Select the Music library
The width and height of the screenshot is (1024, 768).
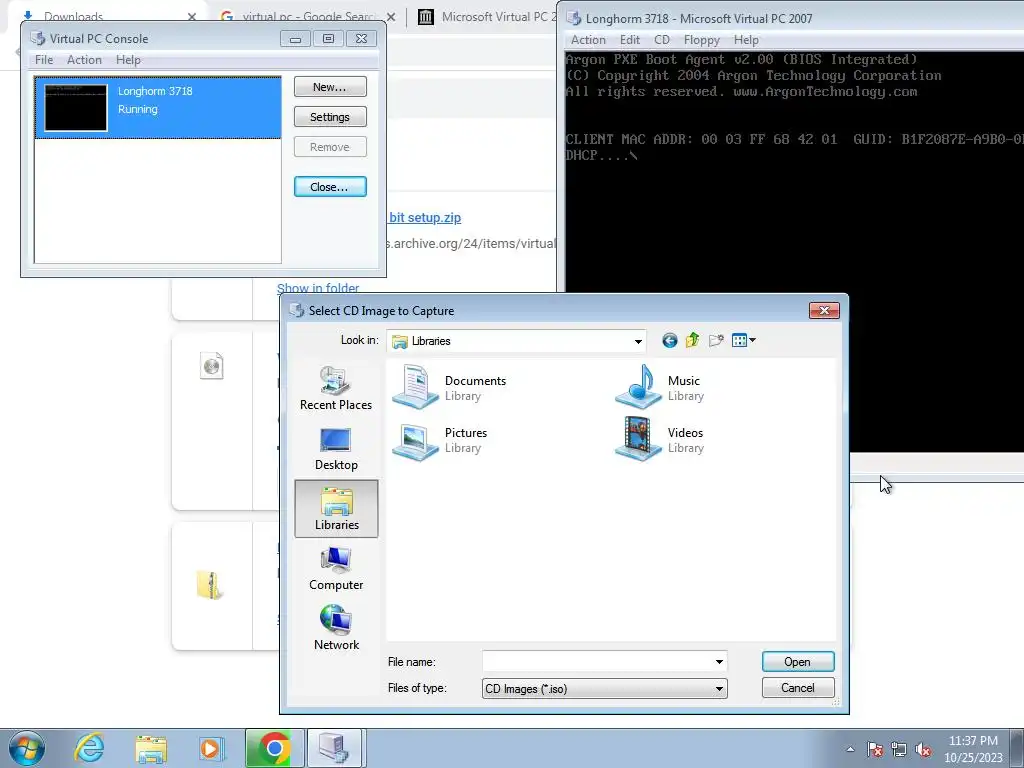pos(660,387)
